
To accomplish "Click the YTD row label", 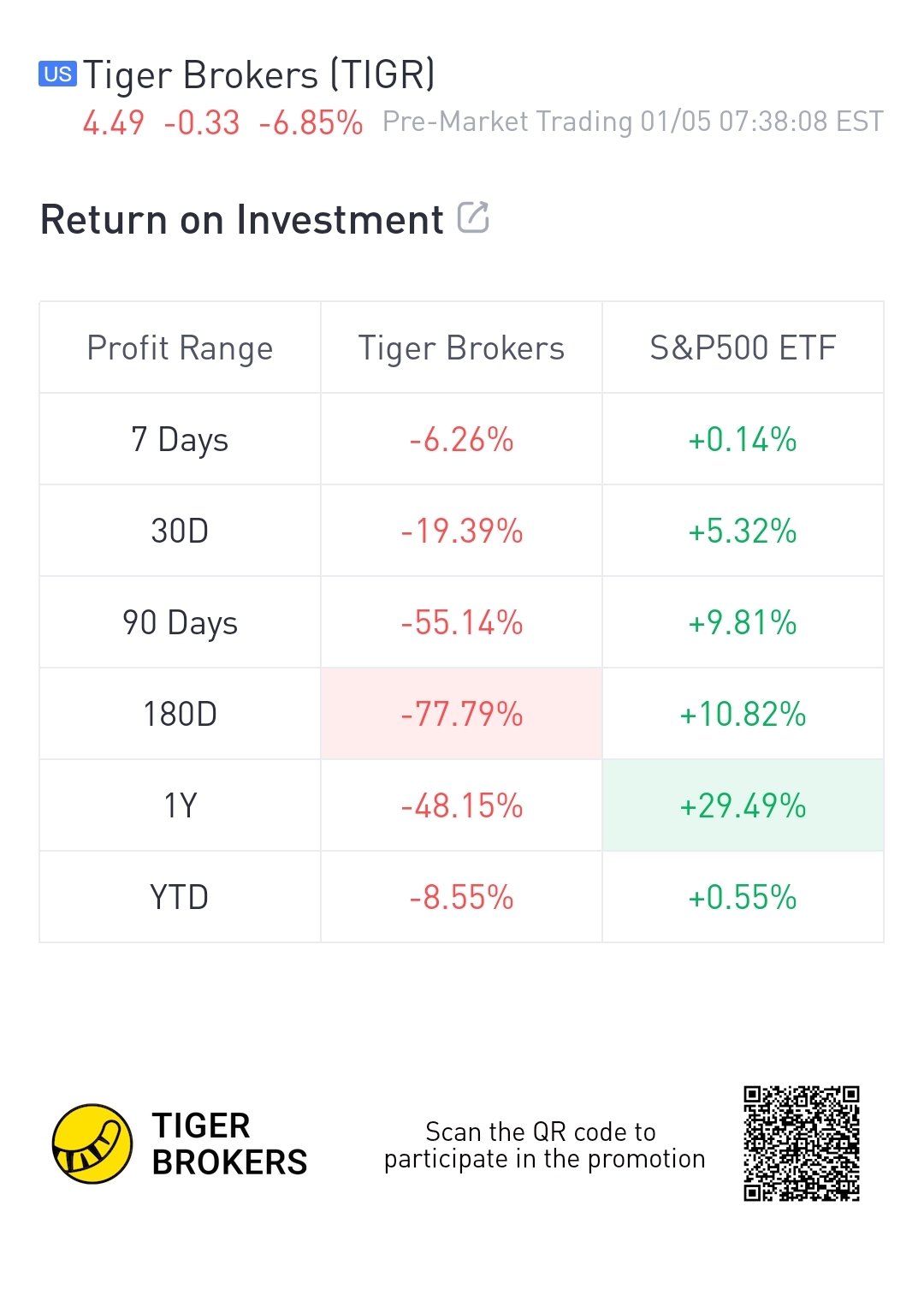I will pos(180,898).
